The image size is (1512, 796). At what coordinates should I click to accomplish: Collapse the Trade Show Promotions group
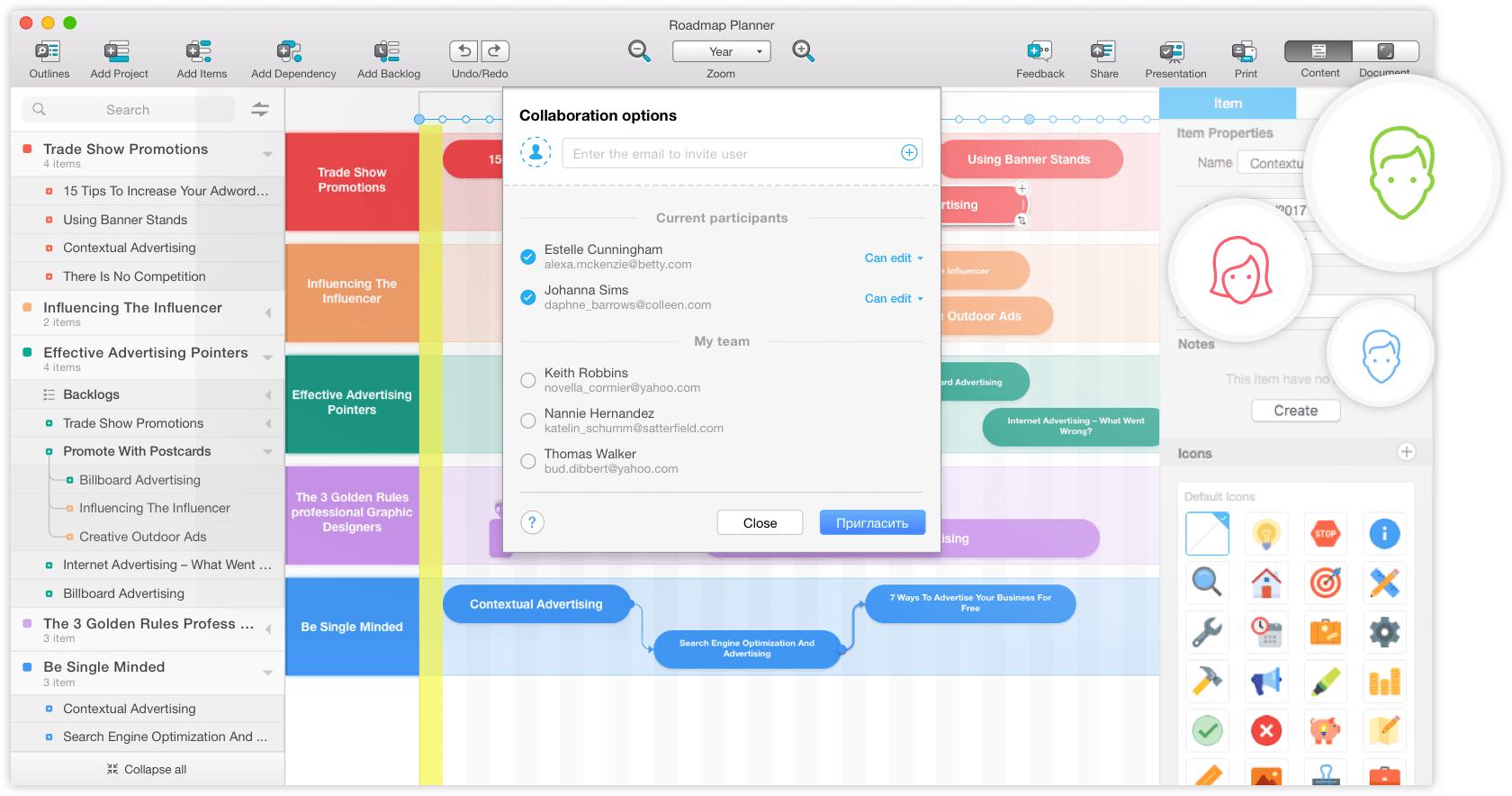tap(267, 154)
